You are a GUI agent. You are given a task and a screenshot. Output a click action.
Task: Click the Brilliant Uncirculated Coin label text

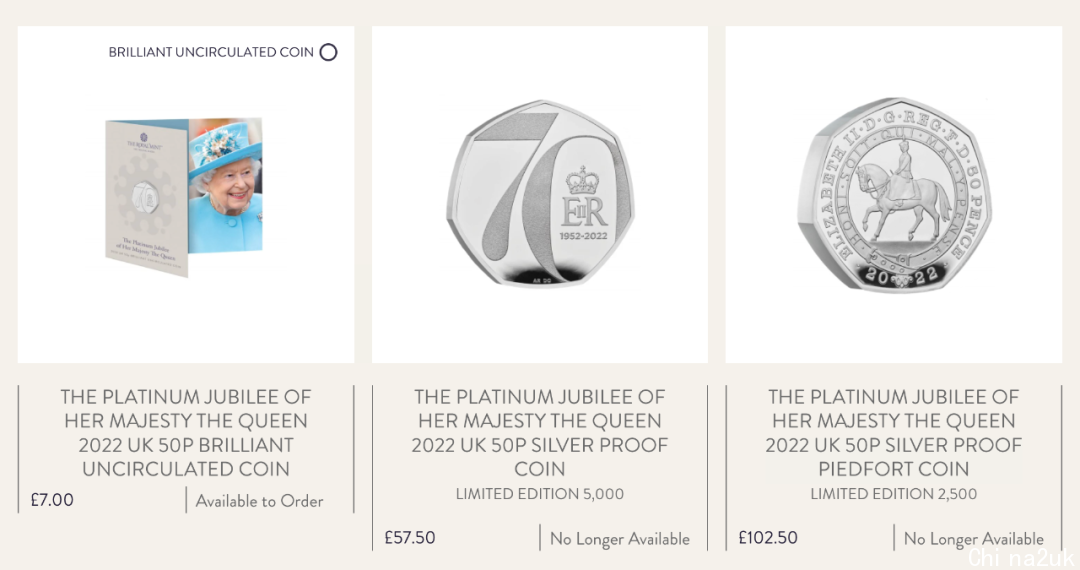pos(211,52)
